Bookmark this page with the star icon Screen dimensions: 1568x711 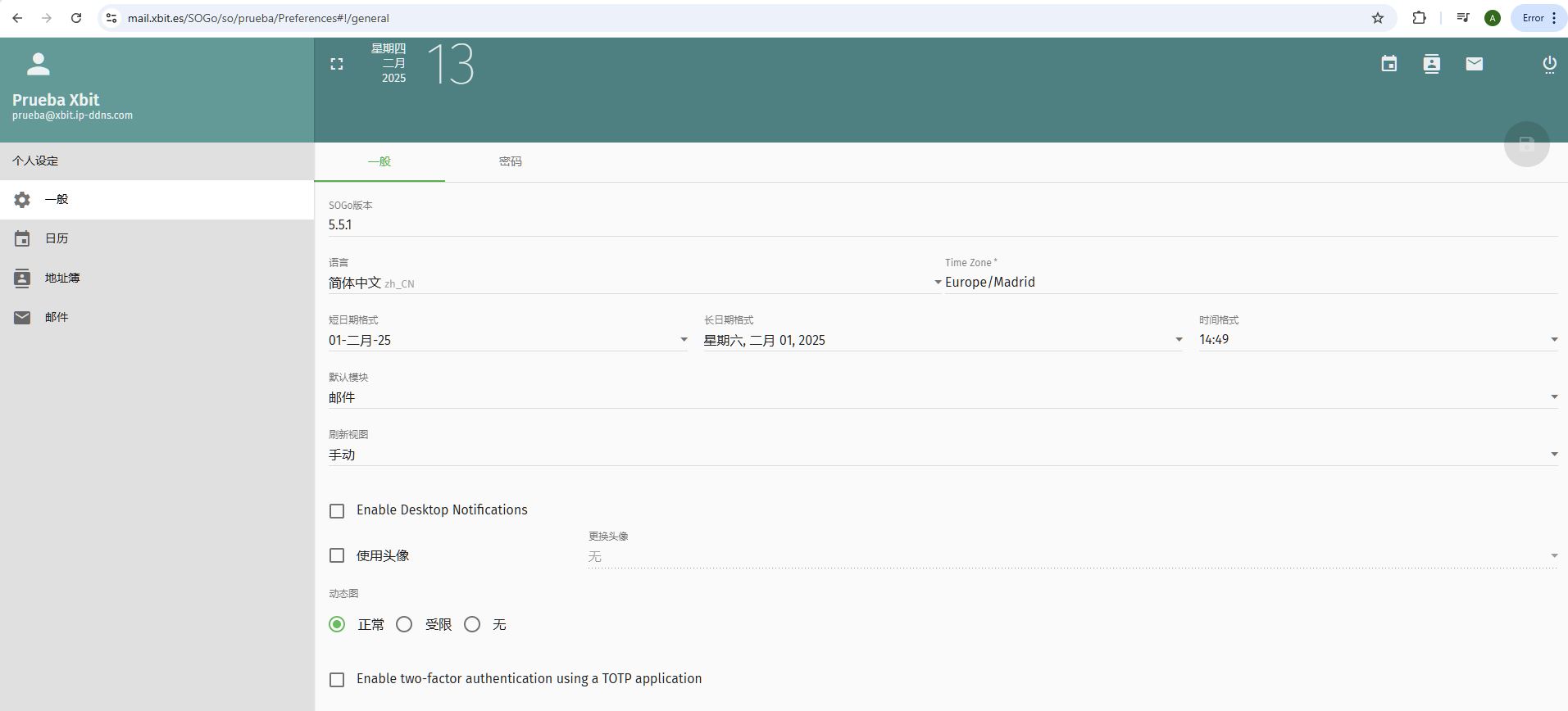[1378, 18]
